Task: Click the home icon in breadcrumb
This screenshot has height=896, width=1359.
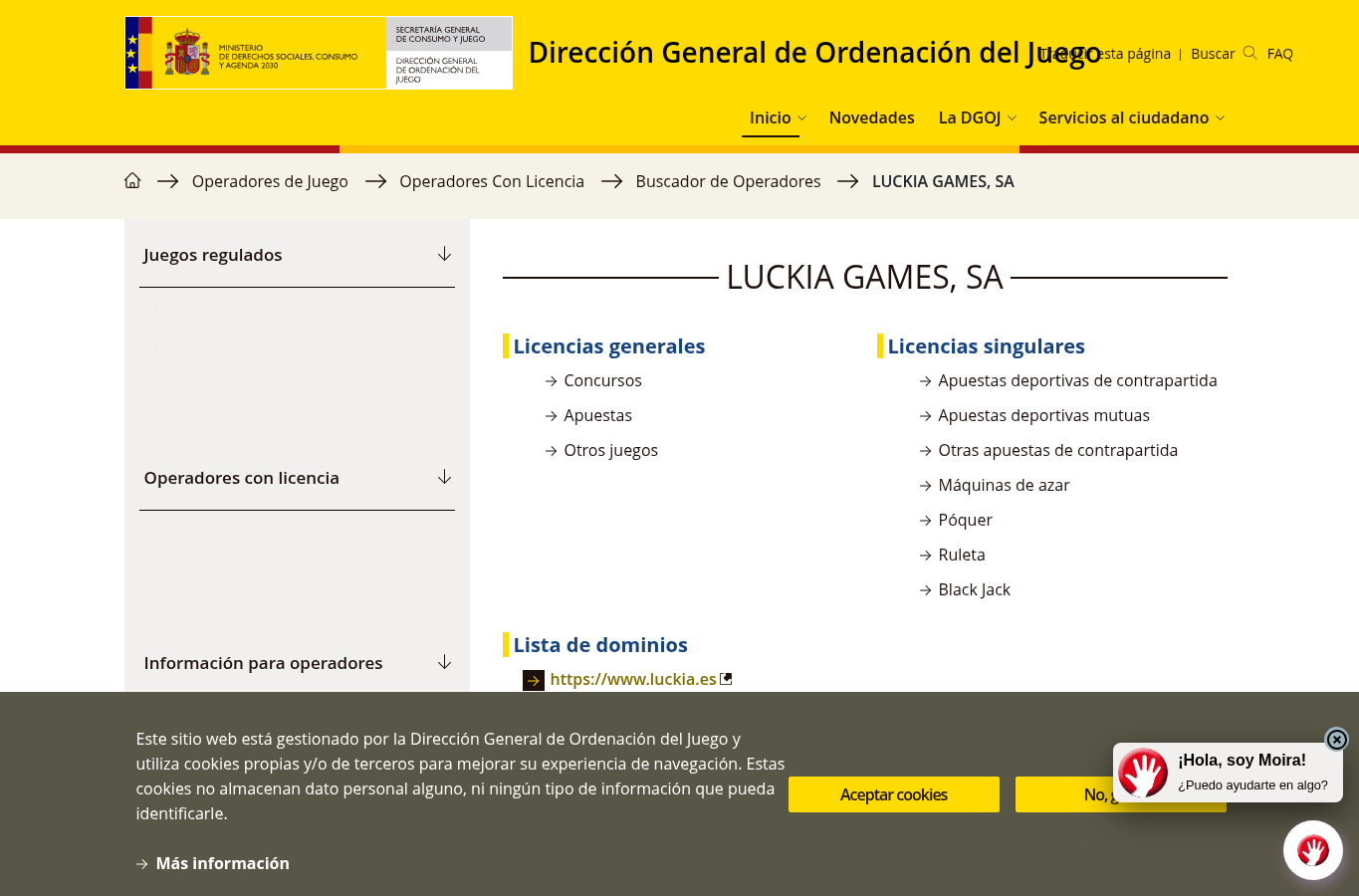Action: coord(132,180)
